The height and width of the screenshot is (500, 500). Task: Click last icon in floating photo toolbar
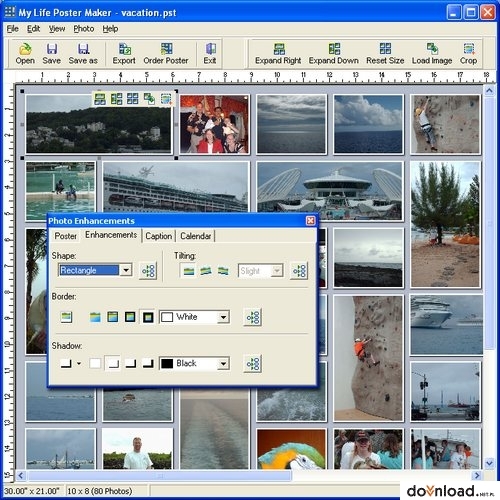click(x=166, y=99)
